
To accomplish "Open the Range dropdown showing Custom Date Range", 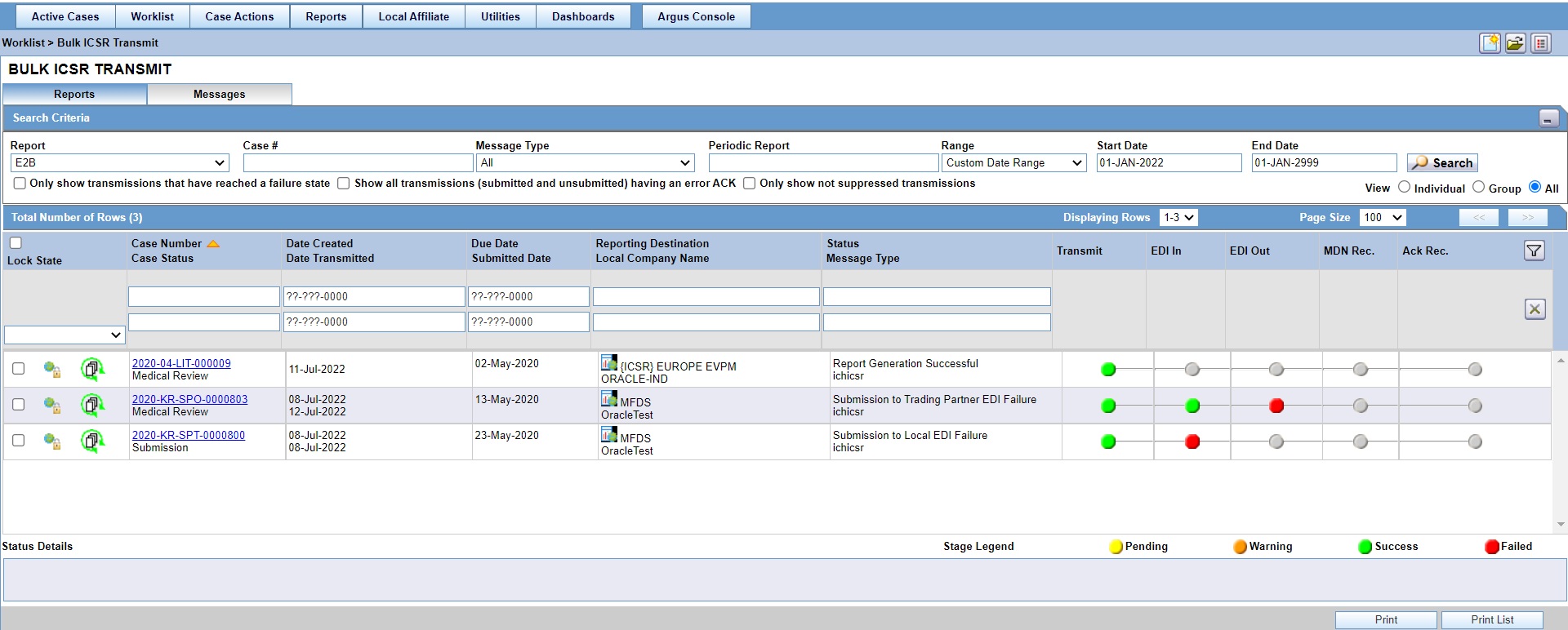I will click(x=1013, y=163).
